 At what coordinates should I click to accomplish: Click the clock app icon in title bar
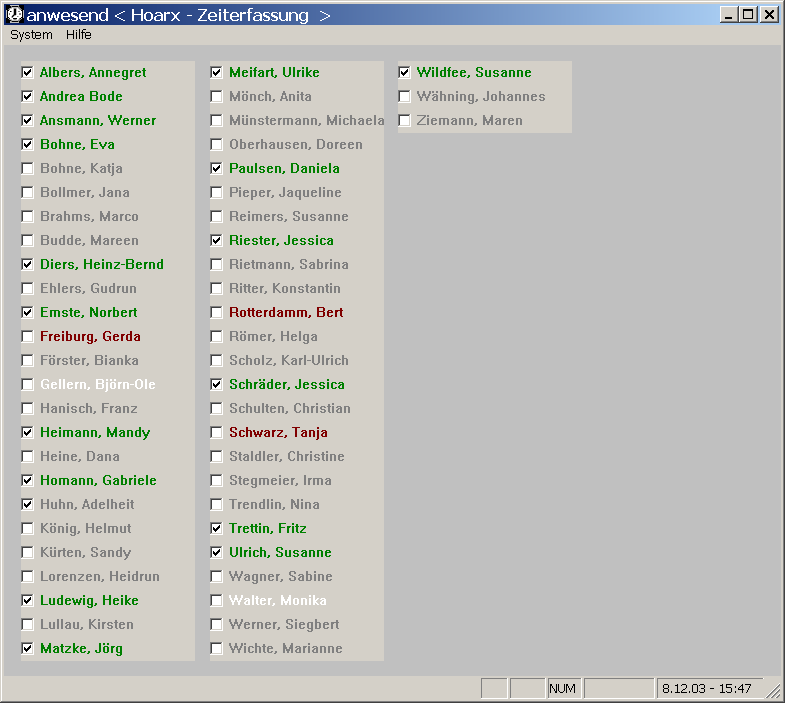click(x=14, y=15)
